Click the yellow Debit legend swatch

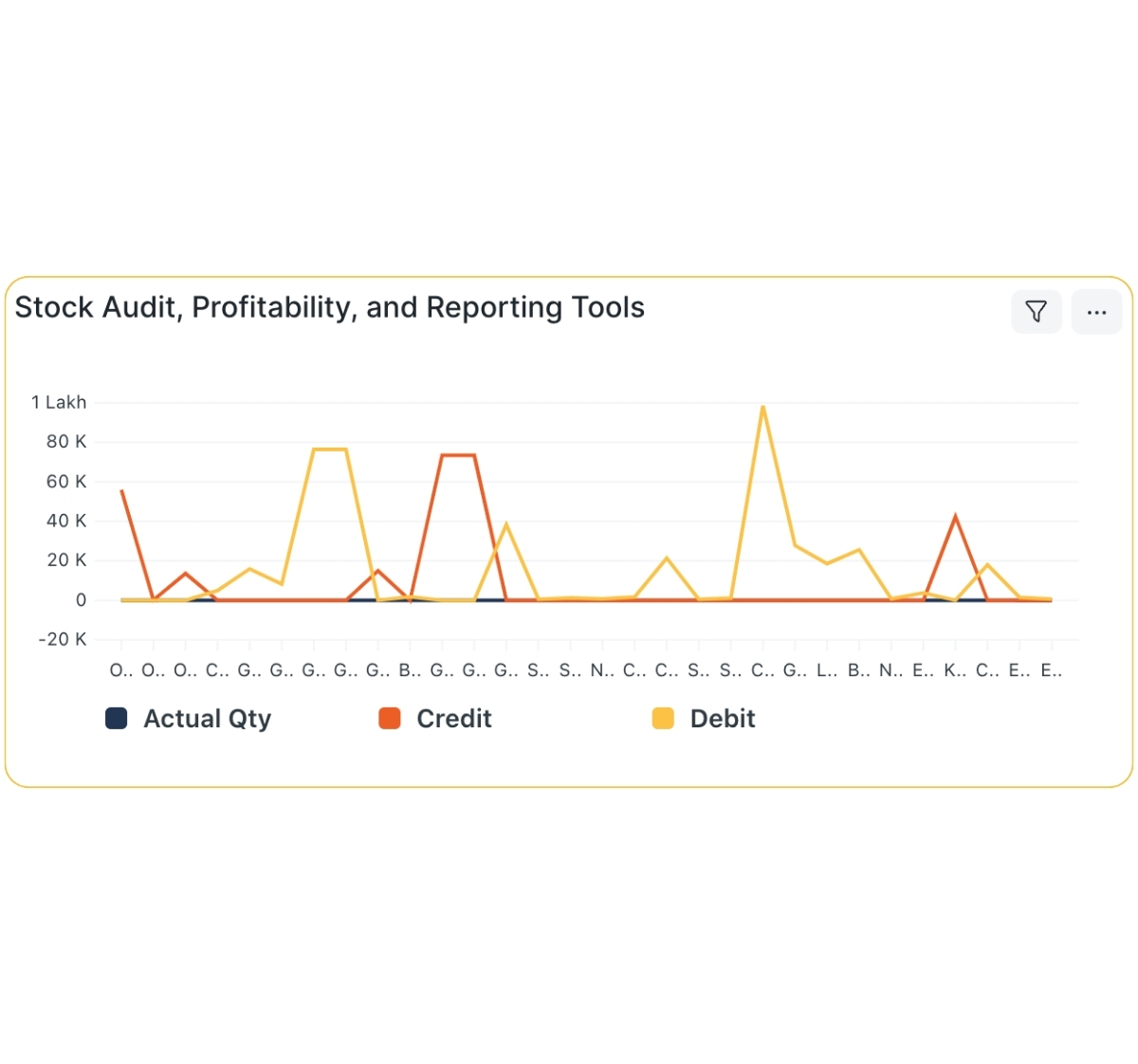point(663,719)
